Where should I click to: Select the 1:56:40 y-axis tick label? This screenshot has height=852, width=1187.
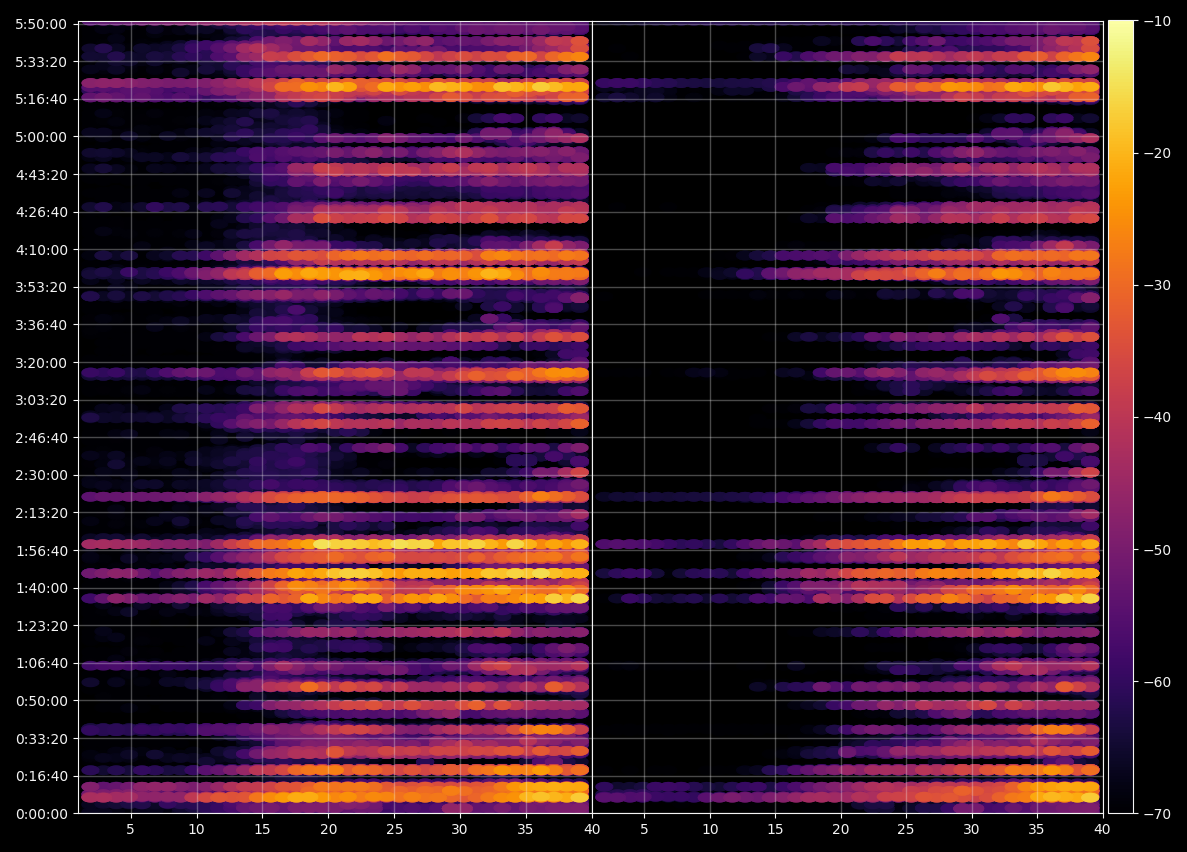(x=42, y=551)
